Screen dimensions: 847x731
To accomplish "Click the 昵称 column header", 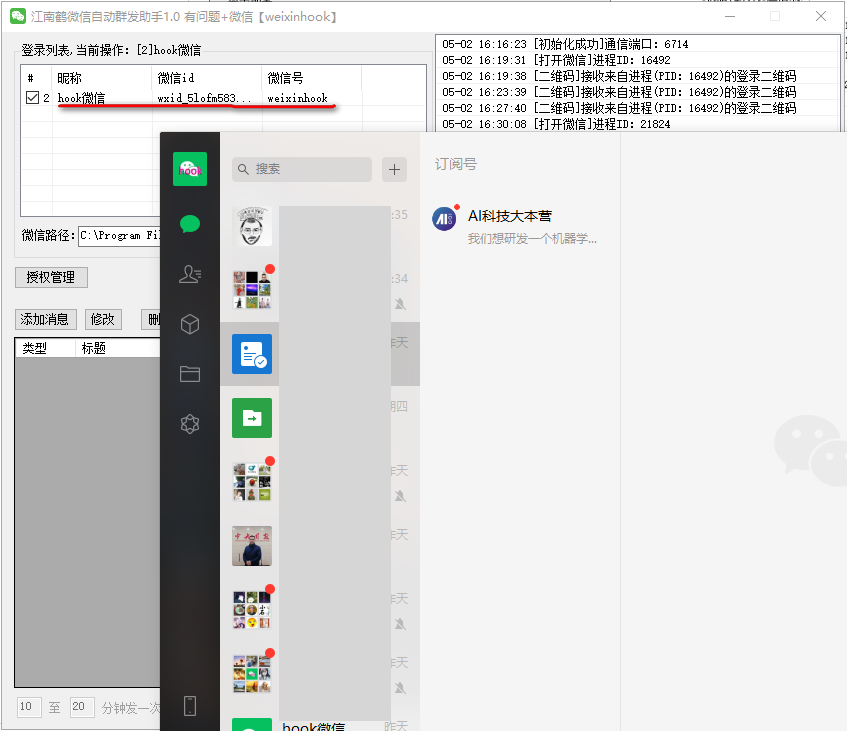I will [102, 78].
